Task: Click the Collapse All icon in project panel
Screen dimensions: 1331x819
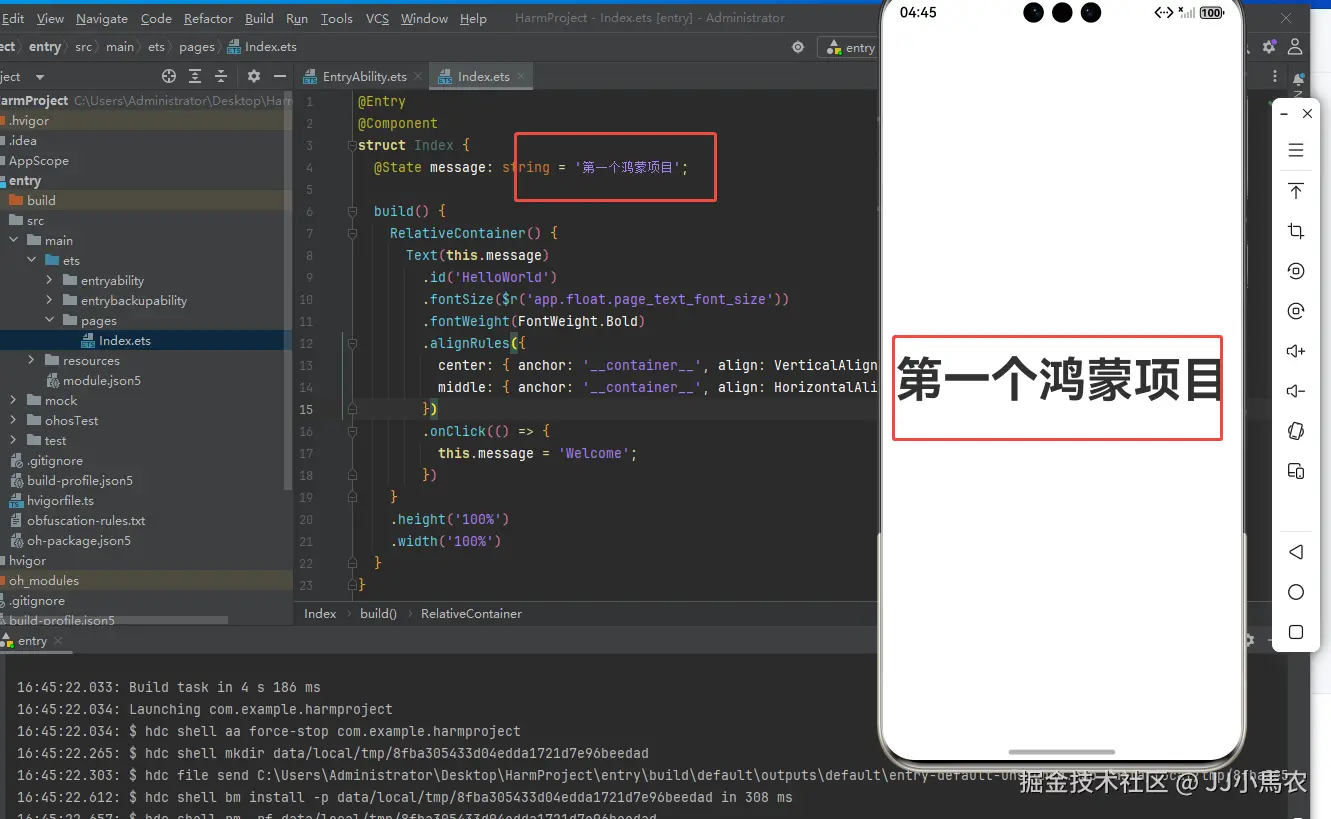Action: click(221, 76)
